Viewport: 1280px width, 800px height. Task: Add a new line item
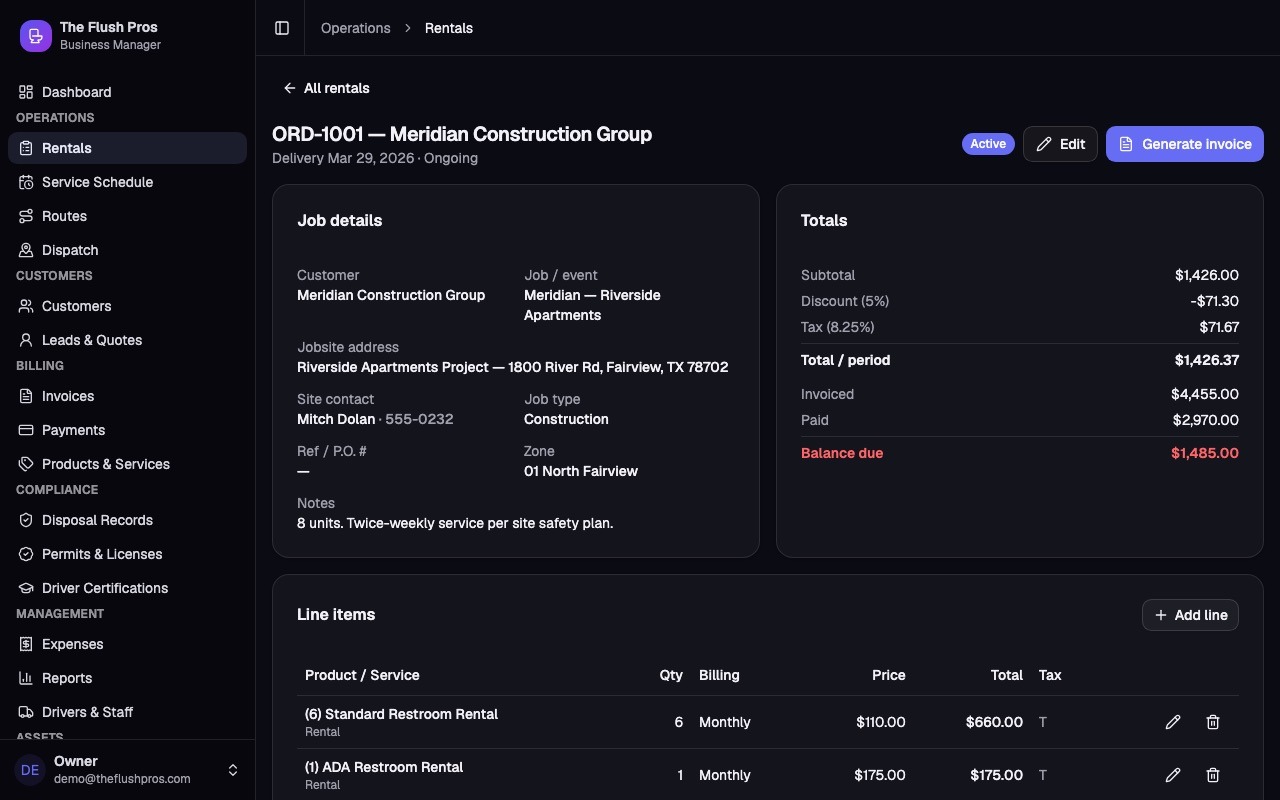coord(1190,615)
